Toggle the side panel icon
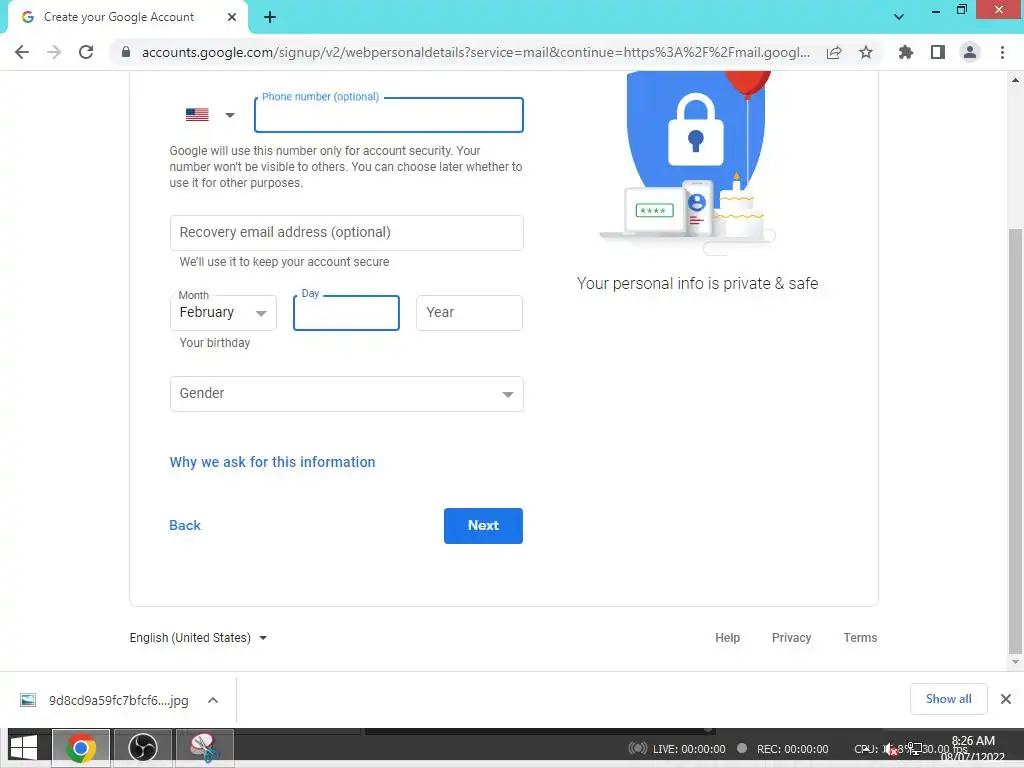 coord(938,52)
